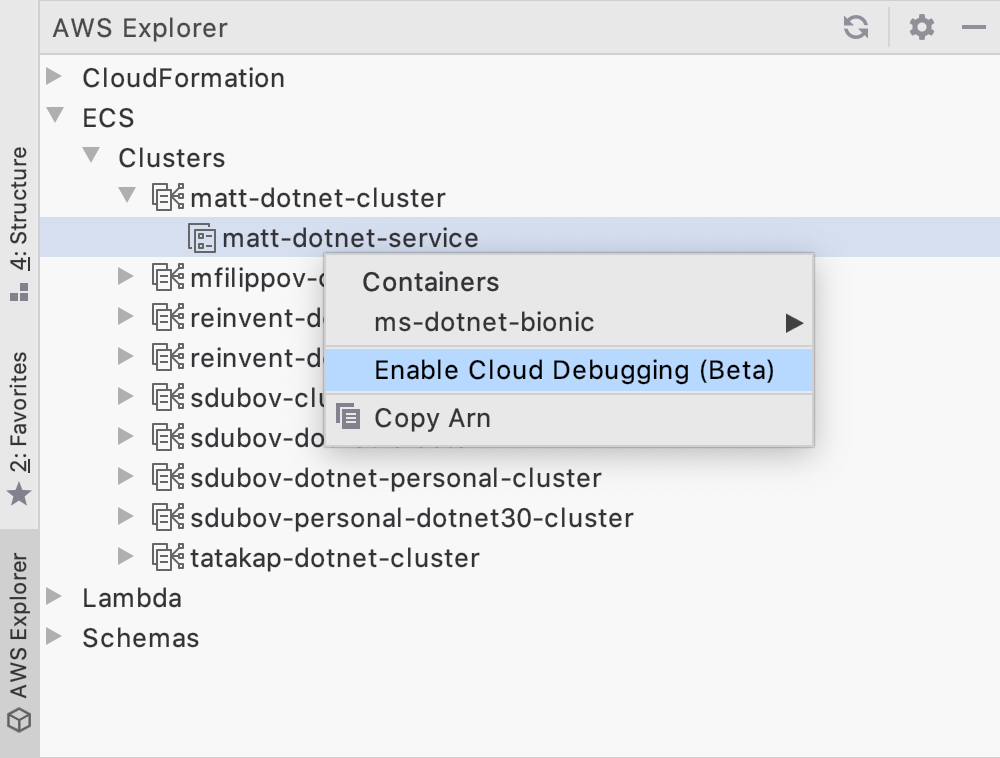1000x758 pixels.
Task: Click the matt-dotnet-cluster cluster icon
Action: point(168,198)
